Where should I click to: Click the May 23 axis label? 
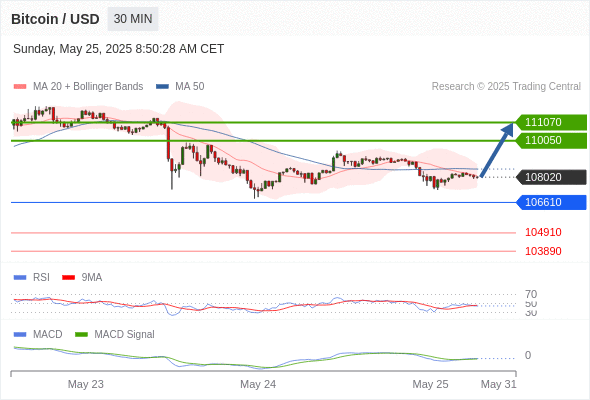(x=85, y=384)
